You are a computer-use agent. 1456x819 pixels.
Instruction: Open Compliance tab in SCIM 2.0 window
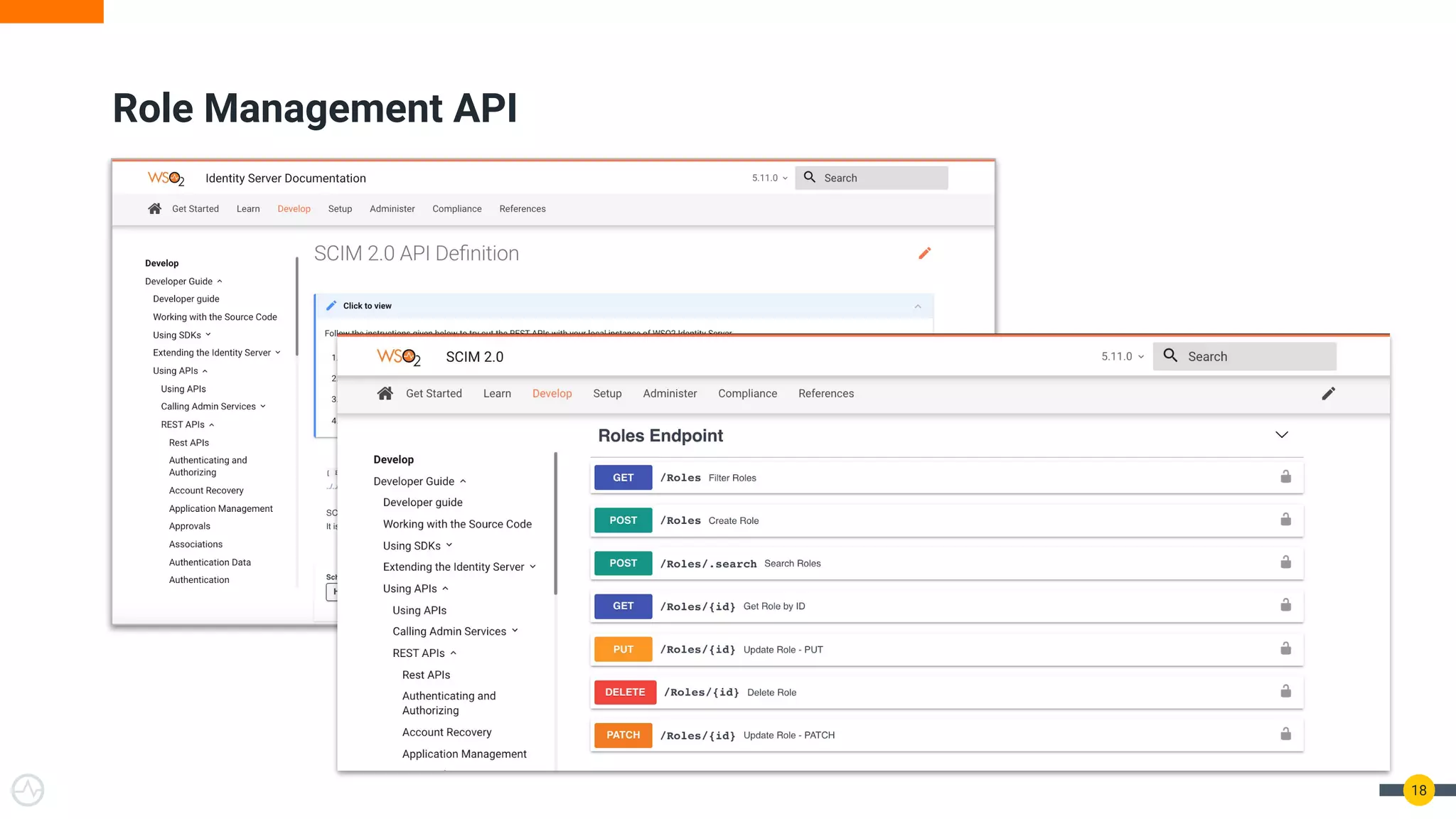click(x=747, y=393)
